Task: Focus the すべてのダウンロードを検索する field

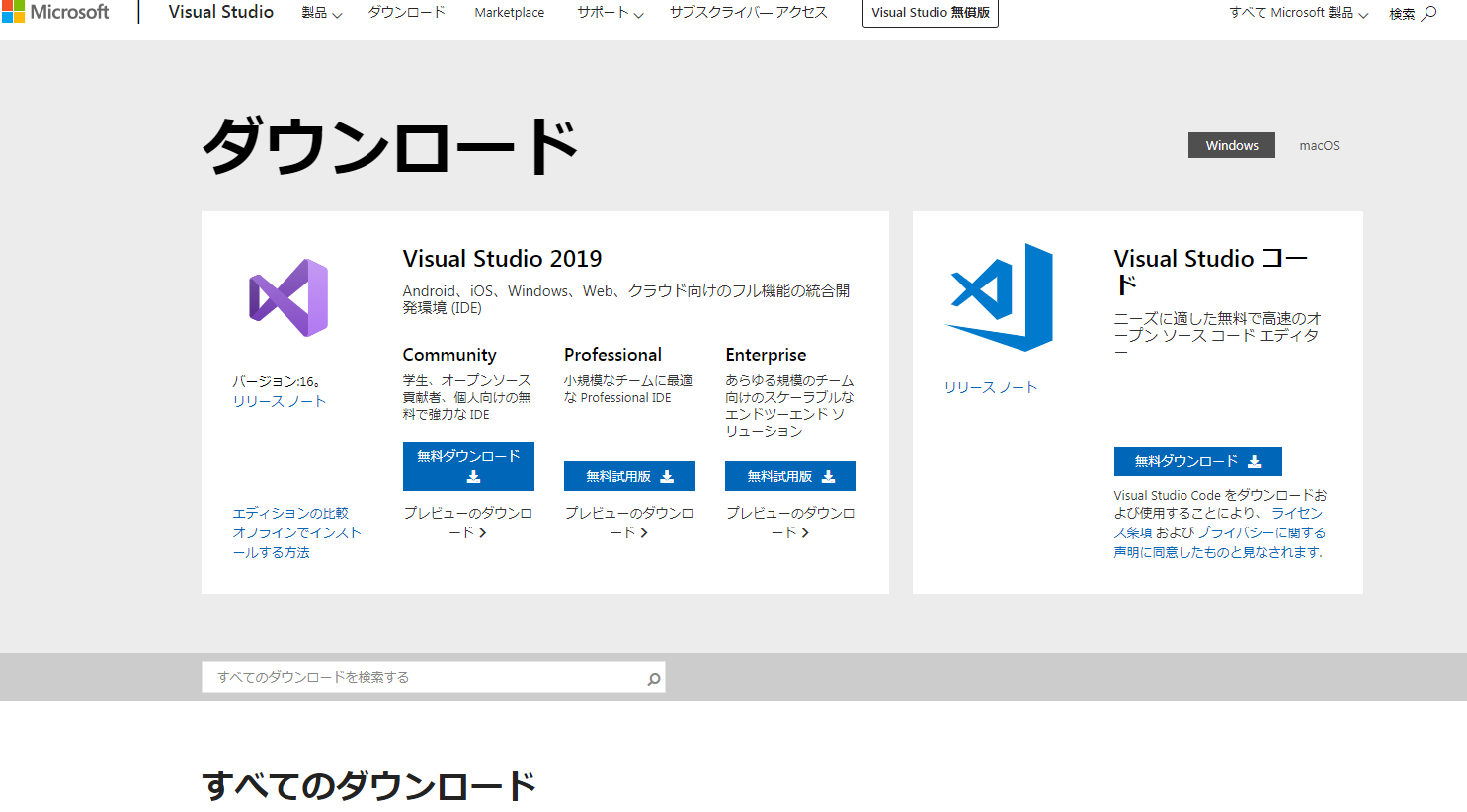Action: point(434,677)
